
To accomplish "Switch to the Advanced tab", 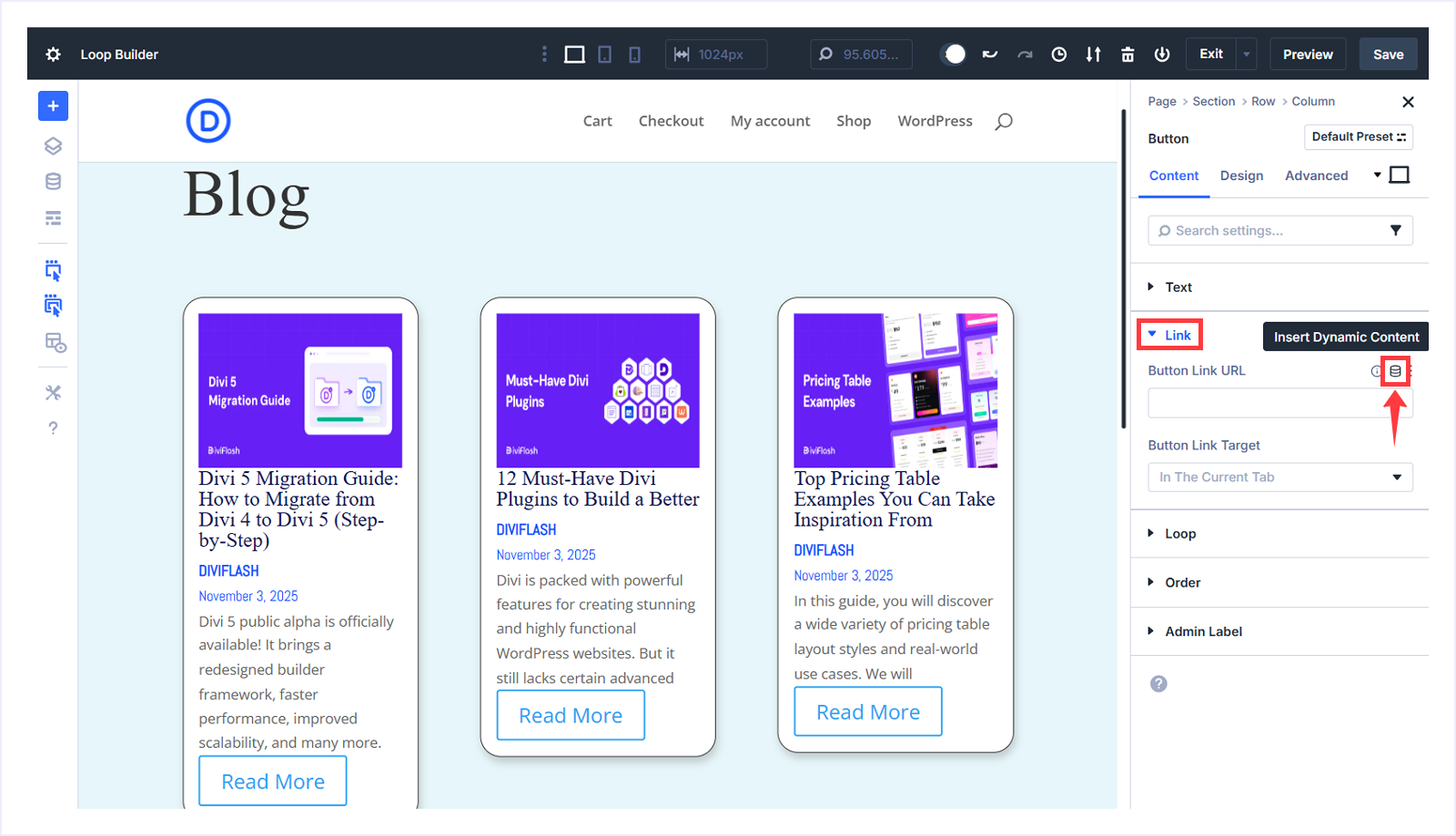I will point(1317,176).
